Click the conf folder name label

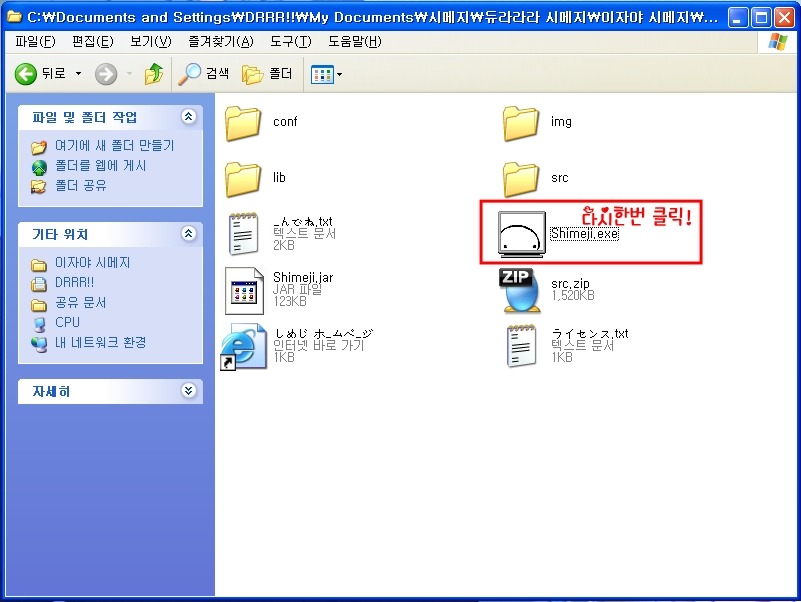point(285,122)
